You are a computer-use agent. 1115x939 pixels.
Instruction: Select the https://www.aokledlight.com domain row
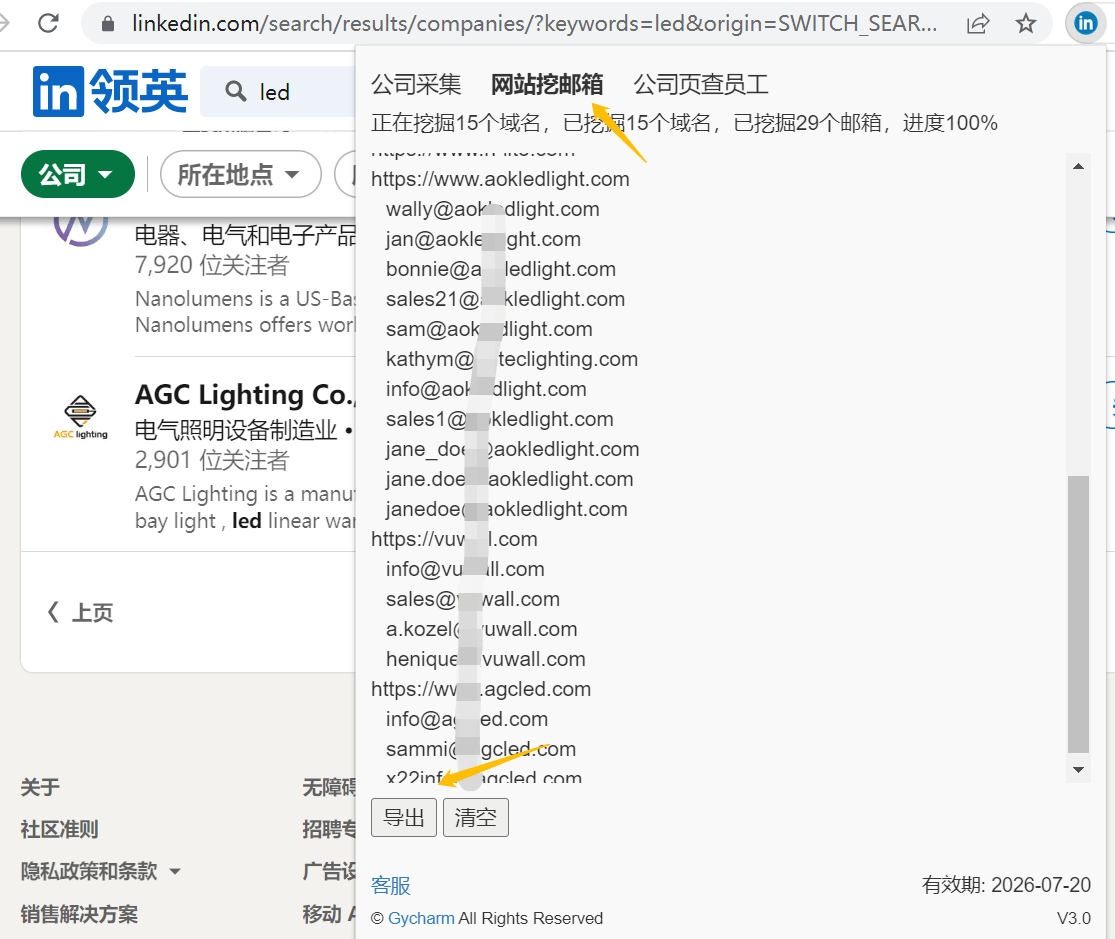tap(500, 179)
